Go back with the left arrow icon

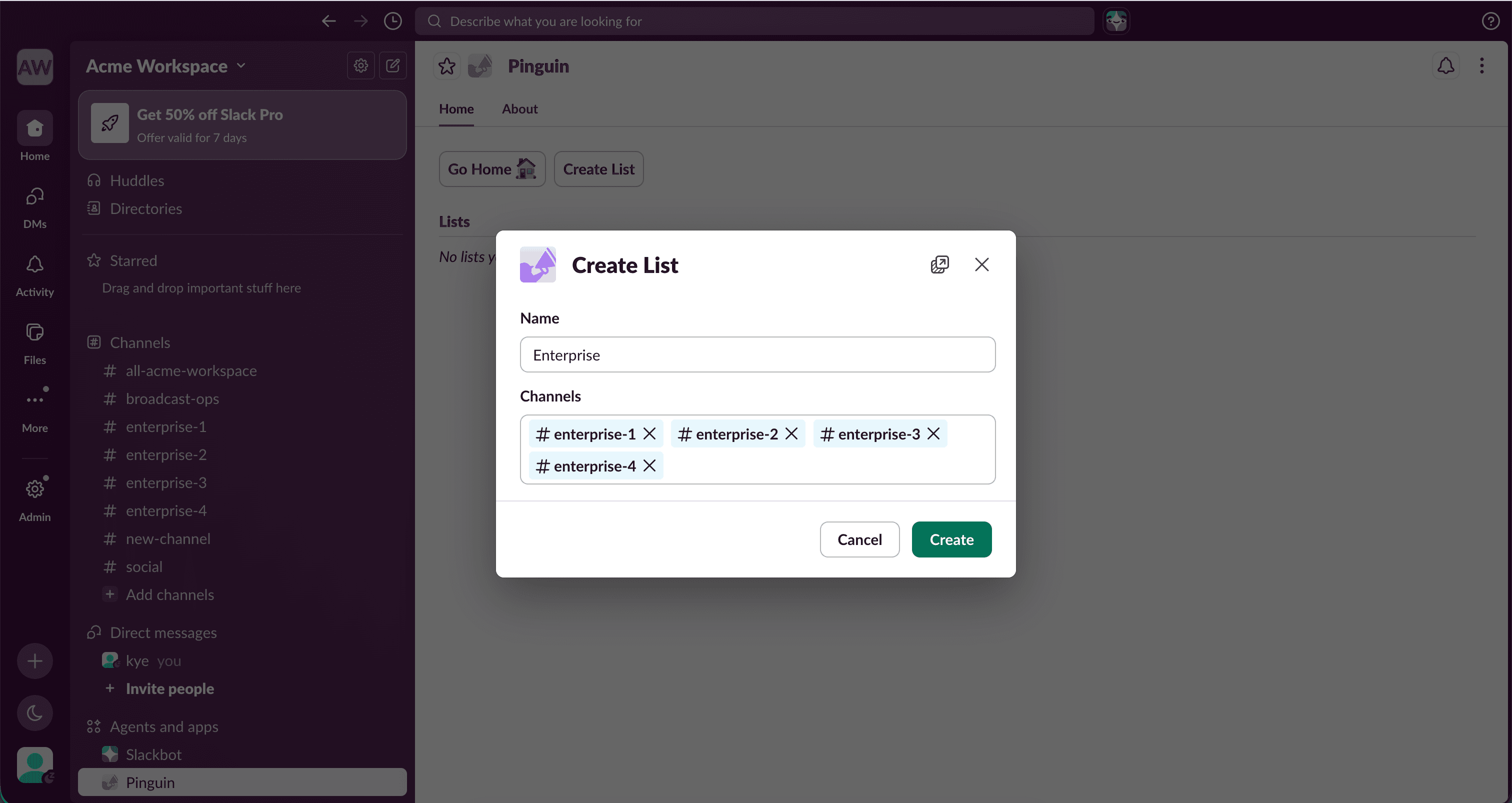tap(328, 21)
